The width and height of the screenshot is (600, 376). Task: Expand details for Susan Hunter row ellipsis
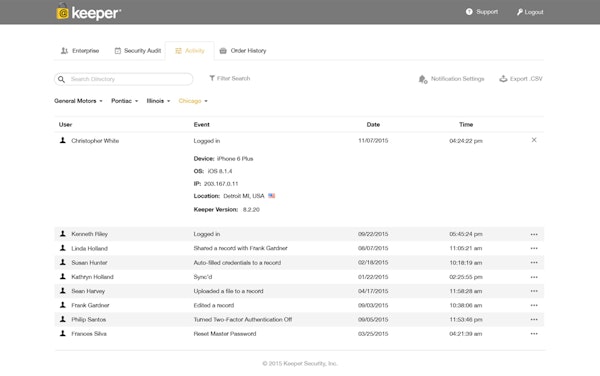click(534, 262)
